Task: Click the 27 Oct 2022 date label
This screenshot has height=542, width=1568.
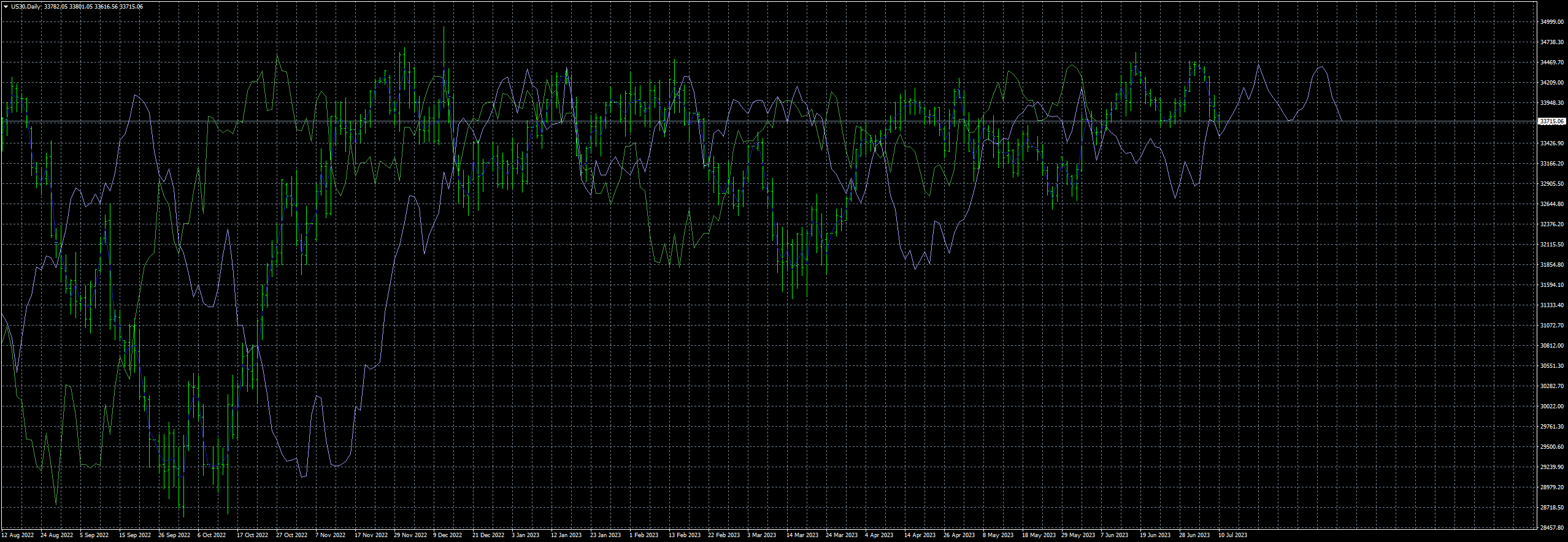Action: [x=292, y=535]
